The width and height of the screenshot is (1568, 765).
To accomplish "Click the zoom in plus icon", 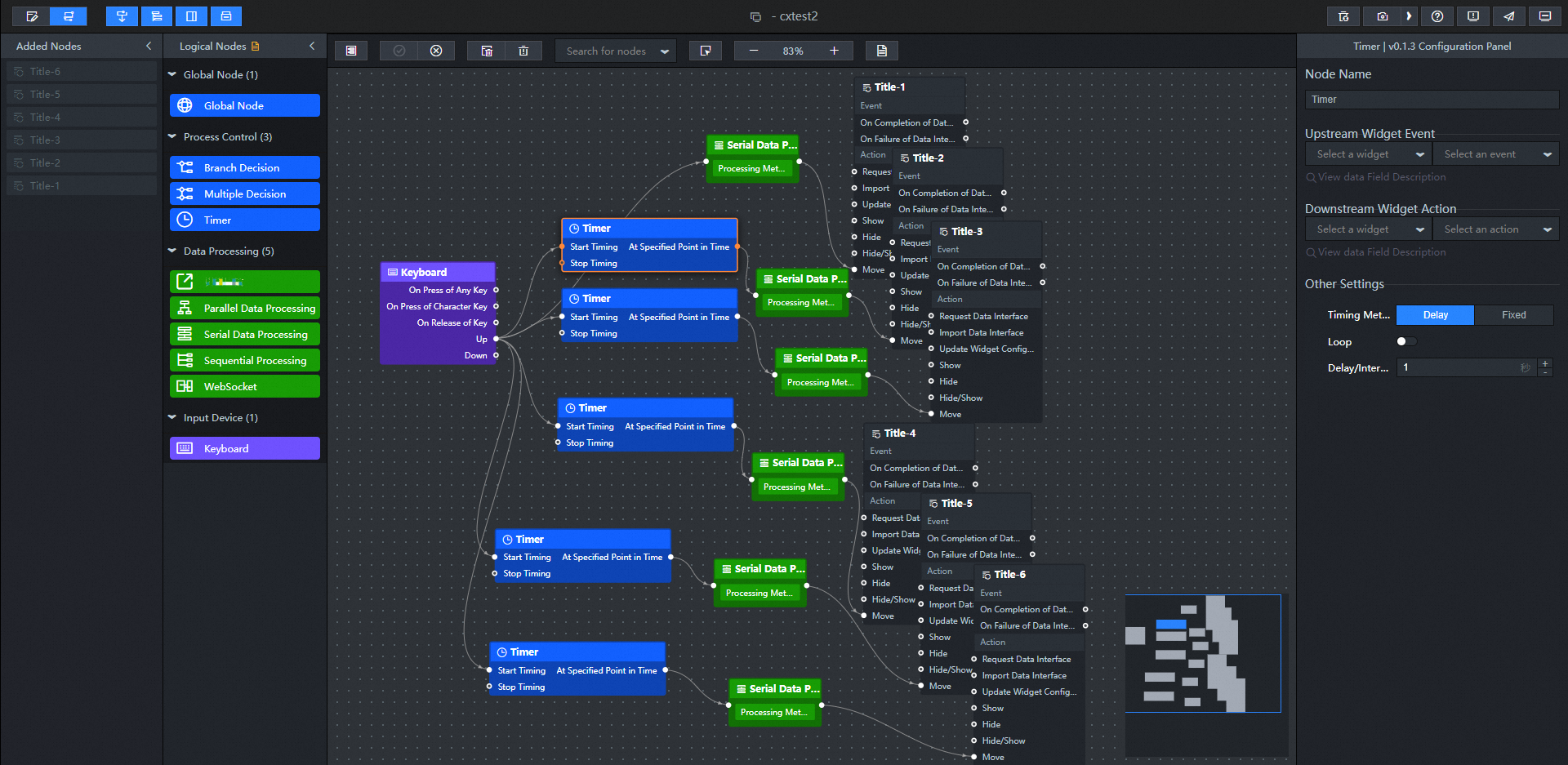I will point(834,51).
